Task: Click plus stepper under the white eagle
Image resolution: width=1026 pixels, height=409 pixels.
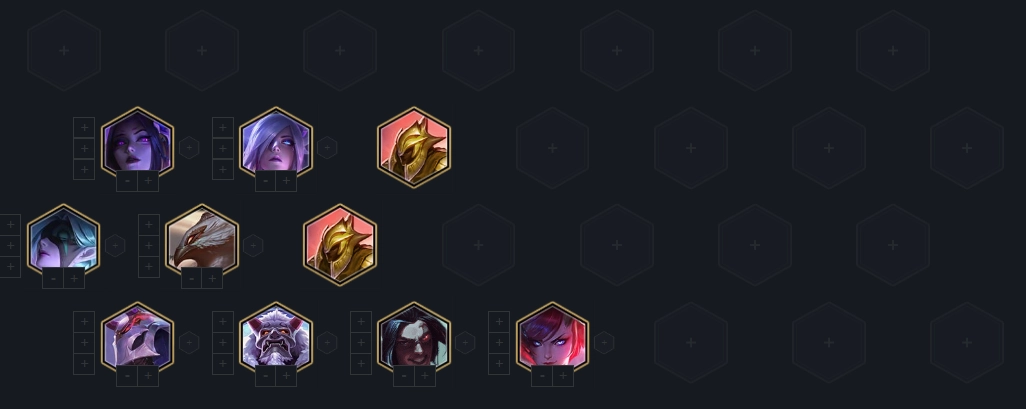Action: [x=212, y=278]
